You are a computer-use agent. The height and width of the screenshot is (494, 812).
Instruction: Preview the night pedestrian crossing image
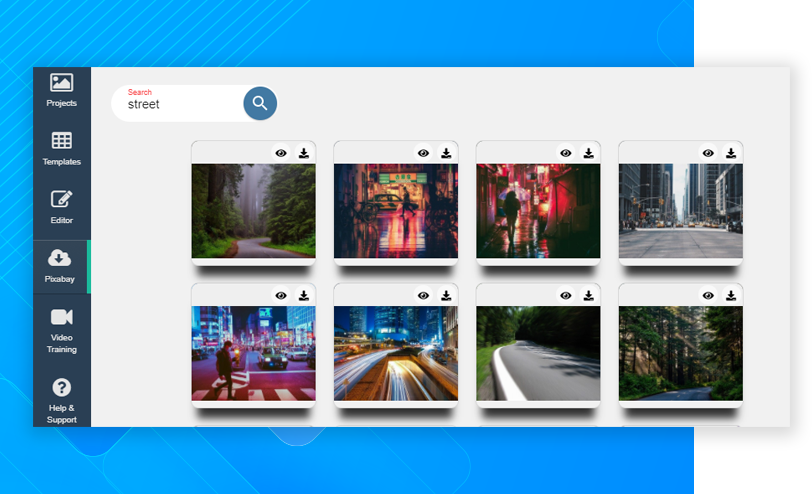[281, 296]
